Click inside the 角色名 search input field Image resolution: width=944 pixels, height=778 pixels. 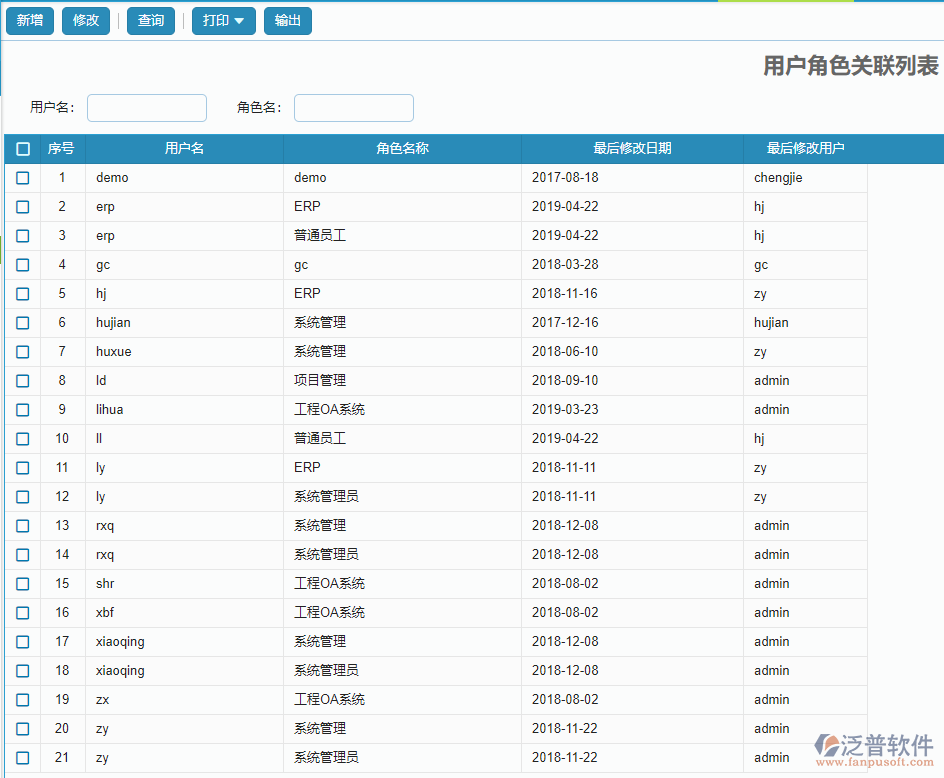coord(353,107)
